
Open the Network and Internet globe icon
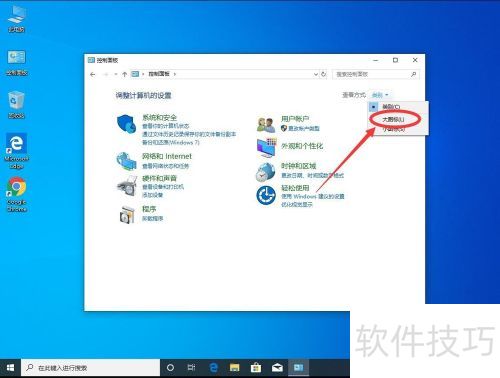[x=126, y=161]
